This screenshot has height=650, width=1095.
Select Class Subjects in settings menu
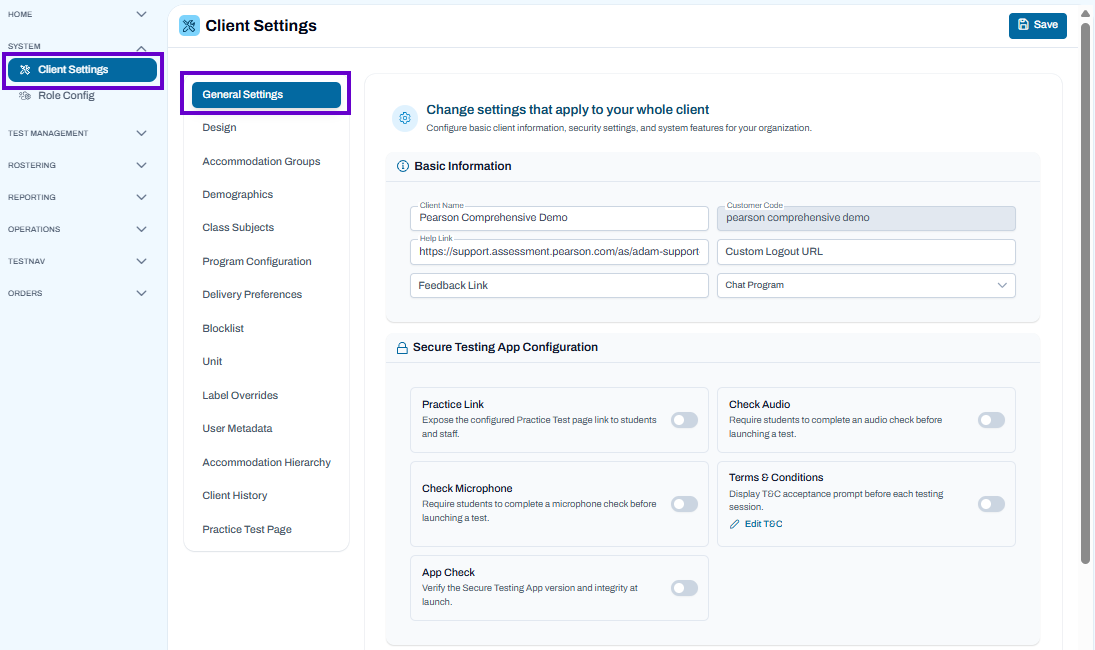(238, 228)
